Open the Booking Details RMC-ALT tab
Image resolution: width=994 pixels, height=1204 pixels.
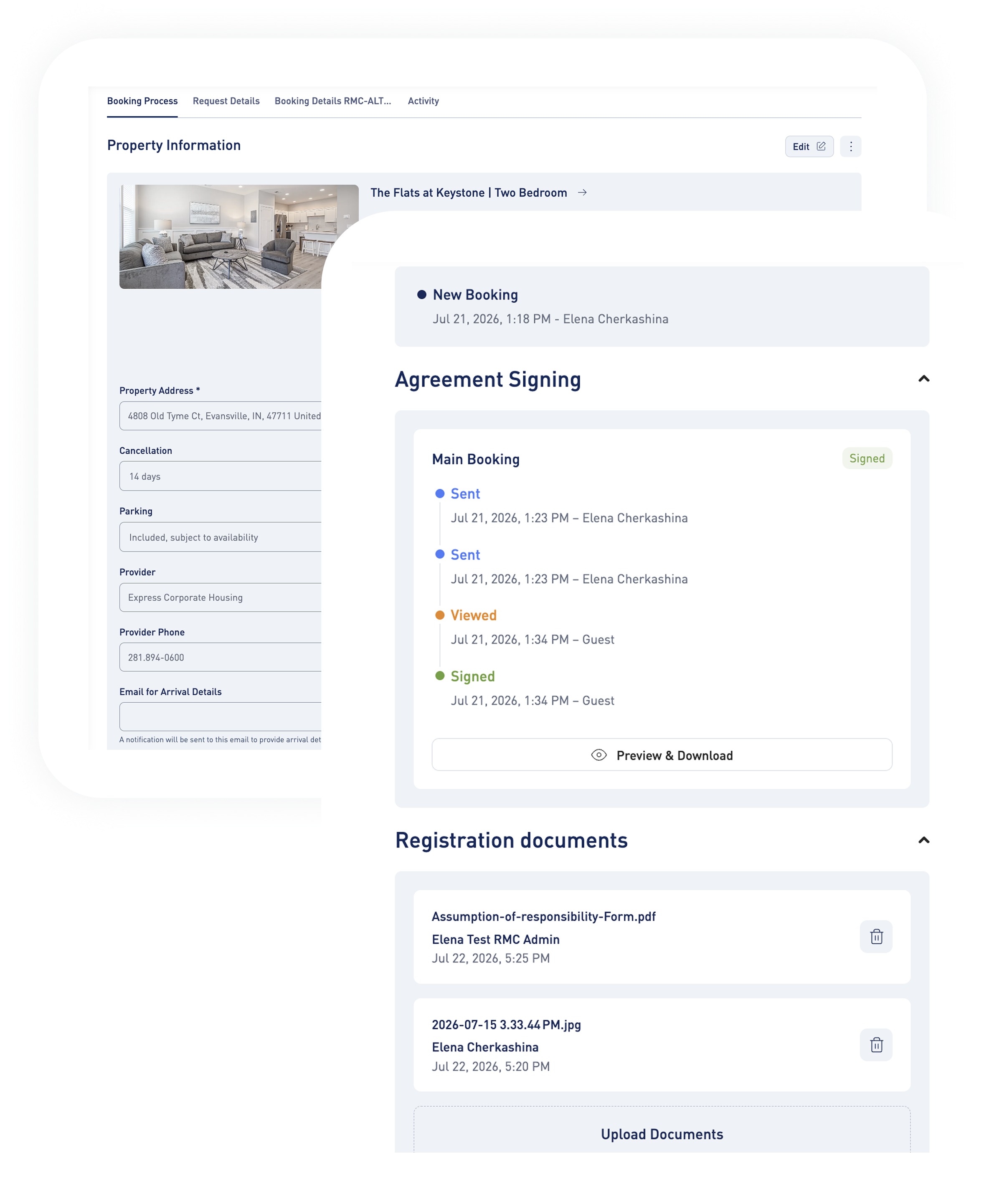coord(333,101)
